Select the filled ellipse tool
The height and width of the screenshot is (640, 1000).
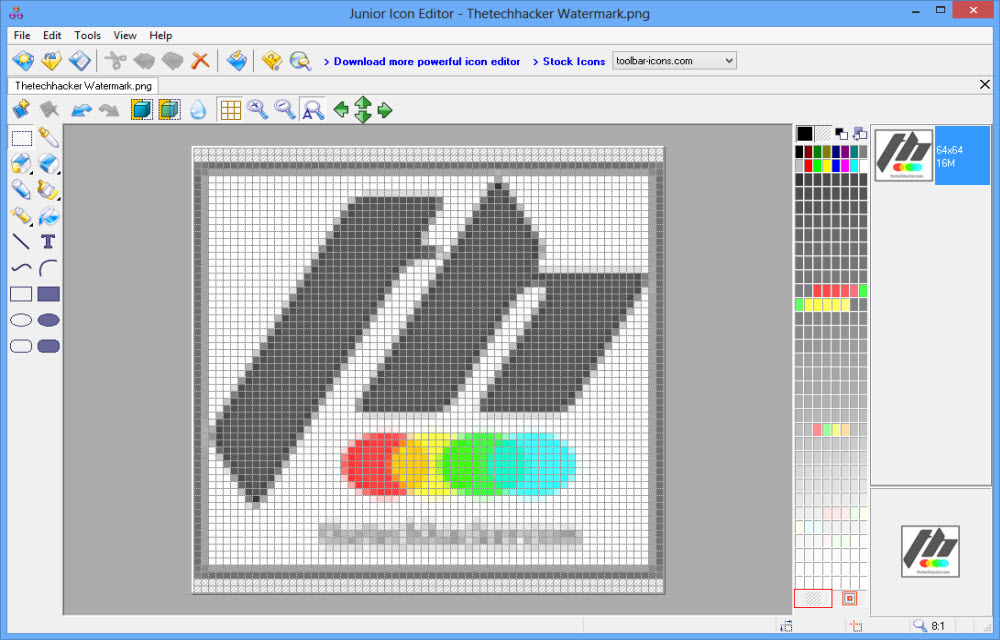[x=48, y=320]
